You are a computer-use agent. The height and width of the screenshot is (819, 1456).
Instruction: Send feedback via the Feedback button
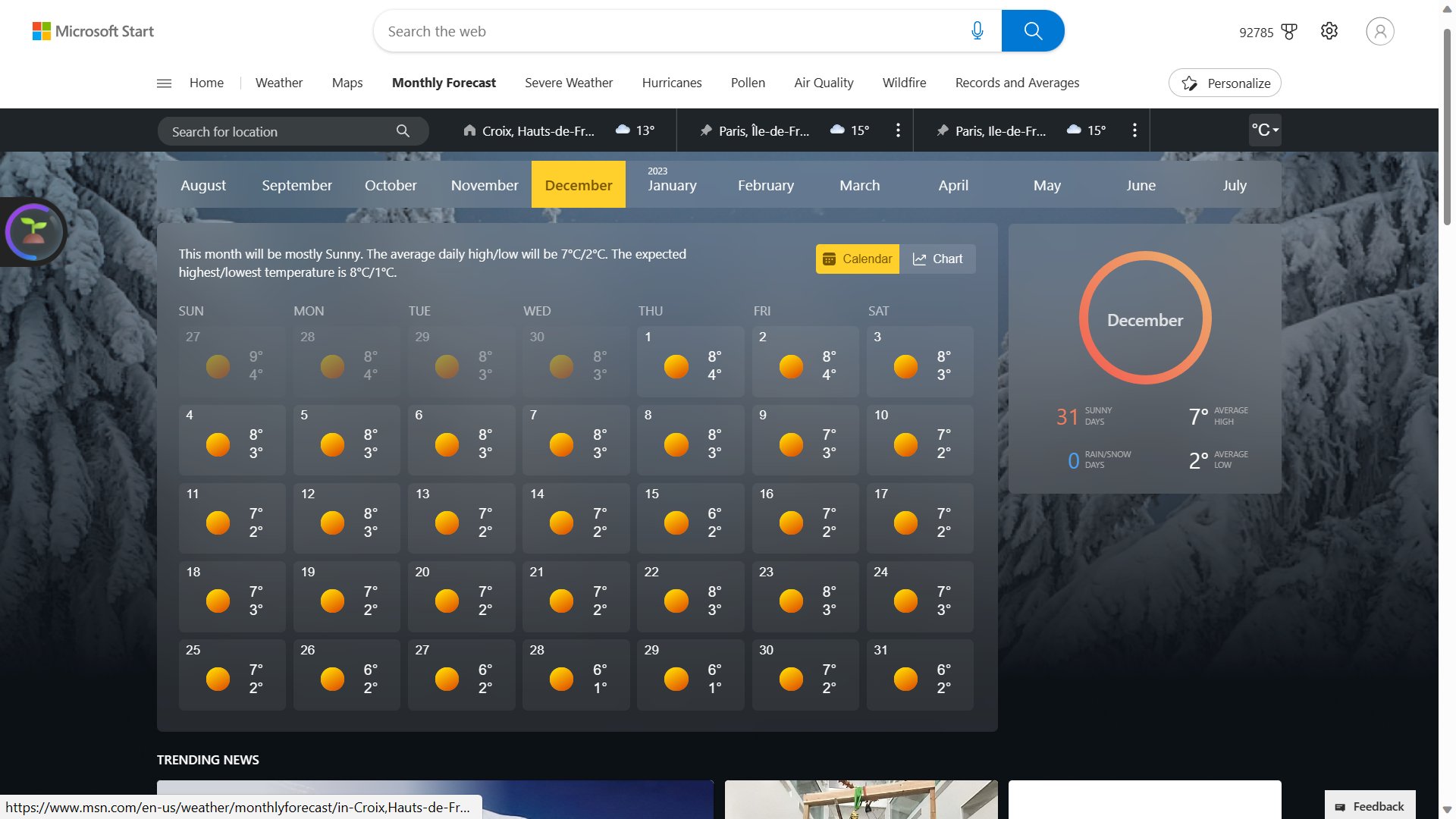pyautogui.click(x=1369, y=806)
